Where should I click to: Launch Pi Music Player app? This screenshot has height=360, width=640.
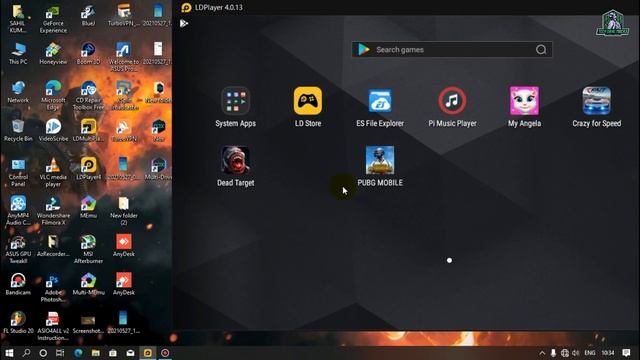click(x=452, y=101)
